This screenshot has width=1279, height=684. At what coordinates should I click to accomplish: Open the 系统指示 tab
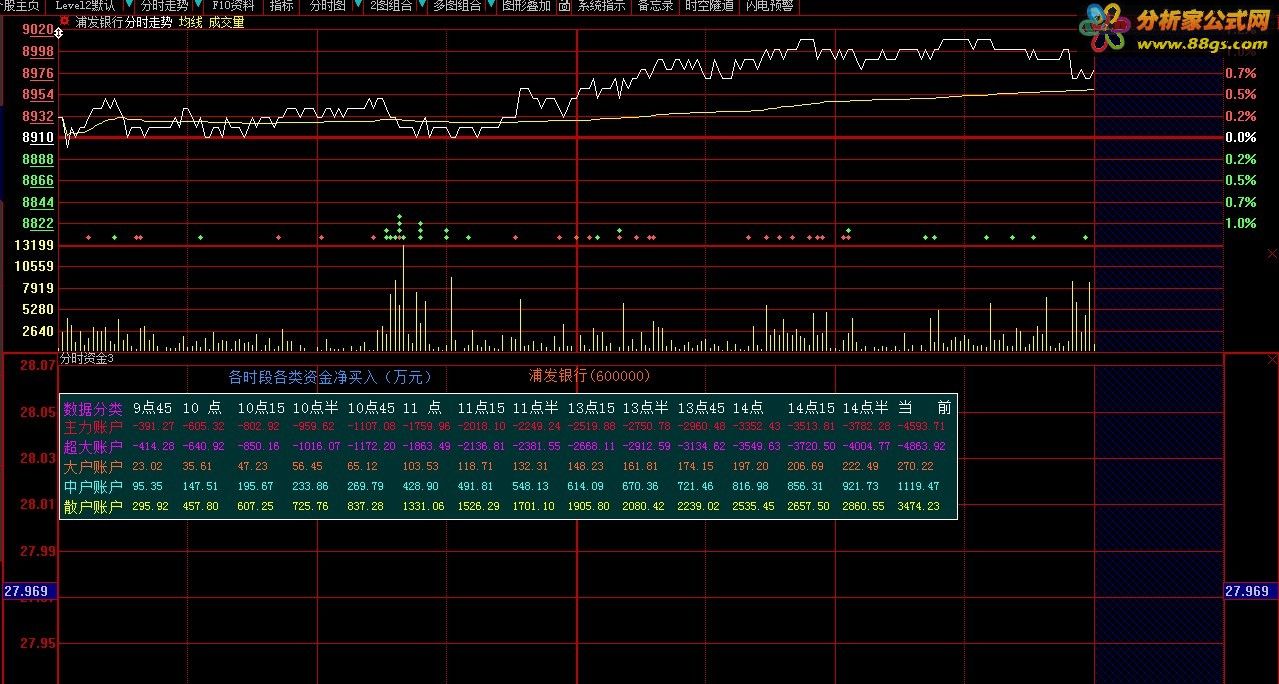[601, 5]
